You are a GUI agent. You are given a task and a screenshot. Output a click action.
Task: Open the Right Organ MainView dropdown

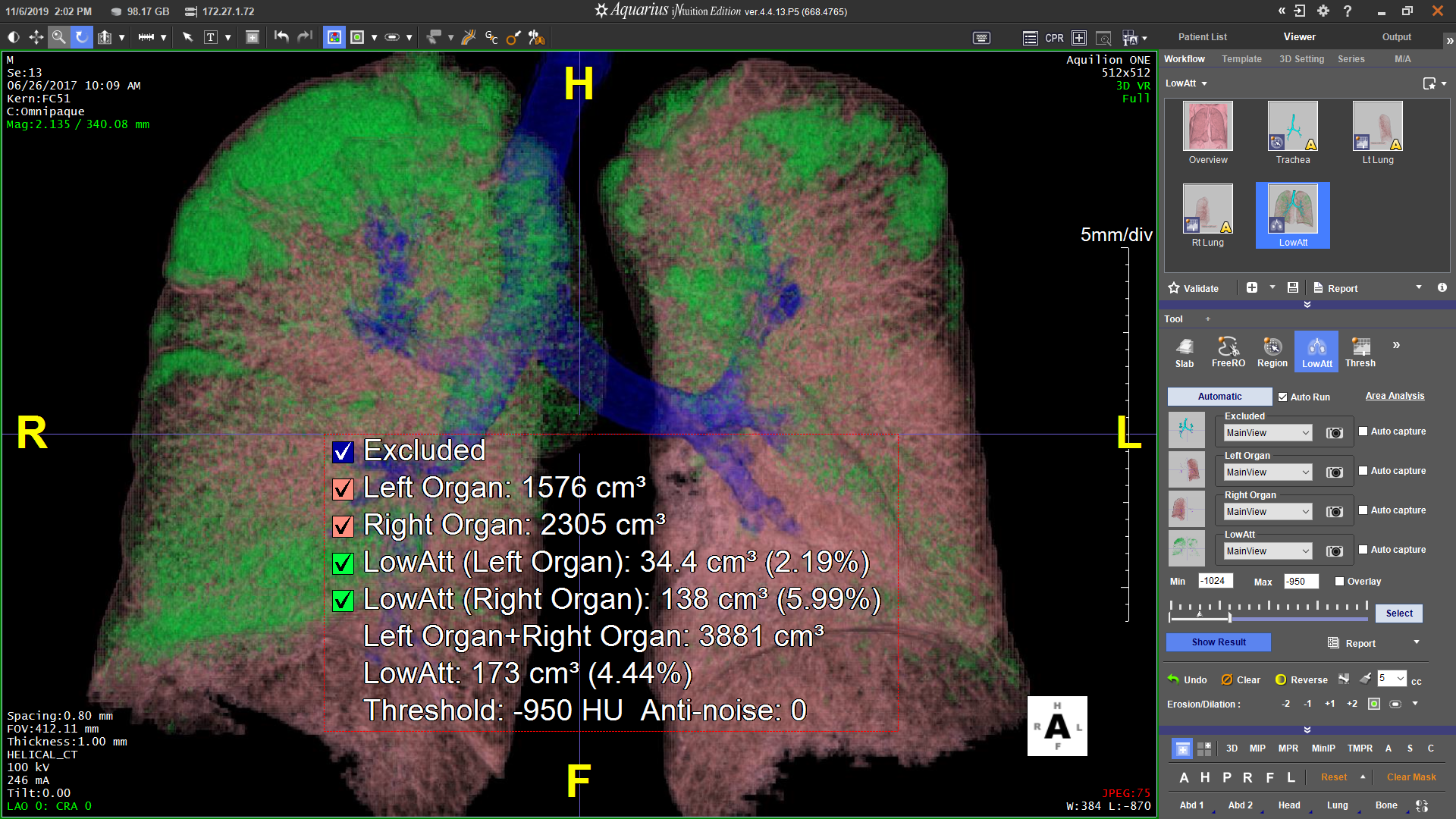(x=1268, y=512)
